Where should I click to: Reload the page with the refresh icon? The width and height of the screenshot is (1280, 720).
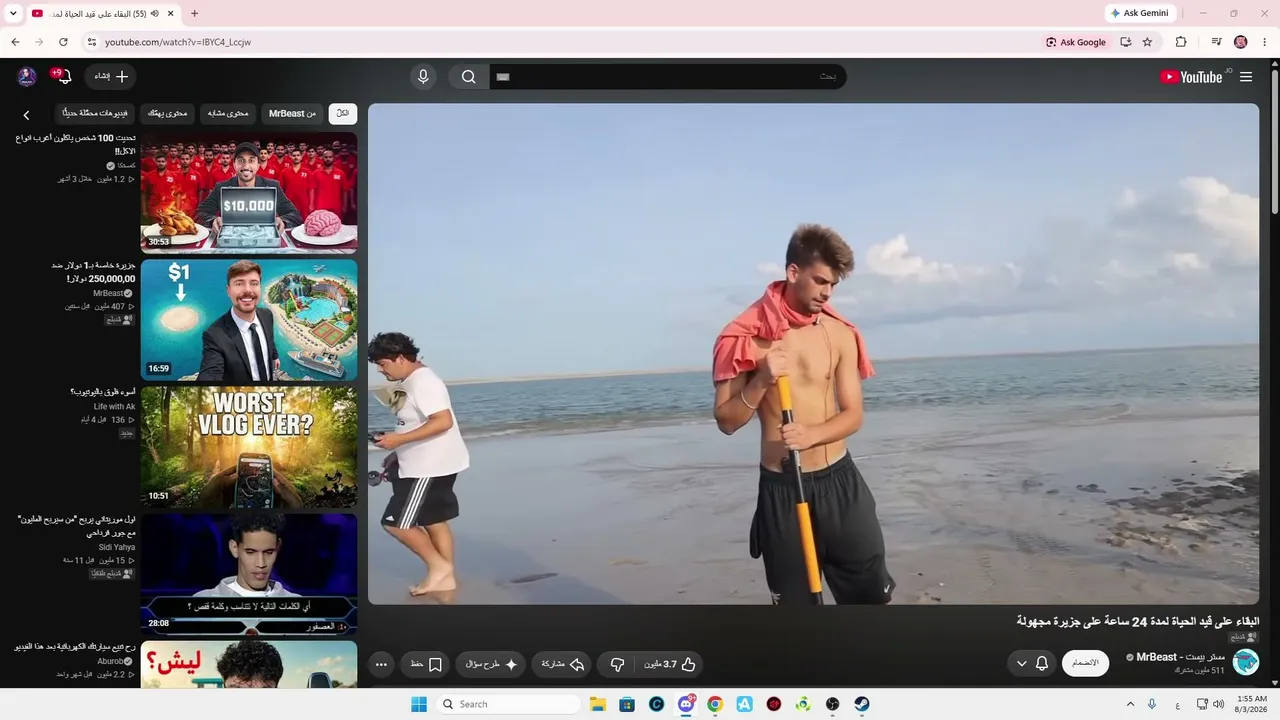(x=63, y=42)
